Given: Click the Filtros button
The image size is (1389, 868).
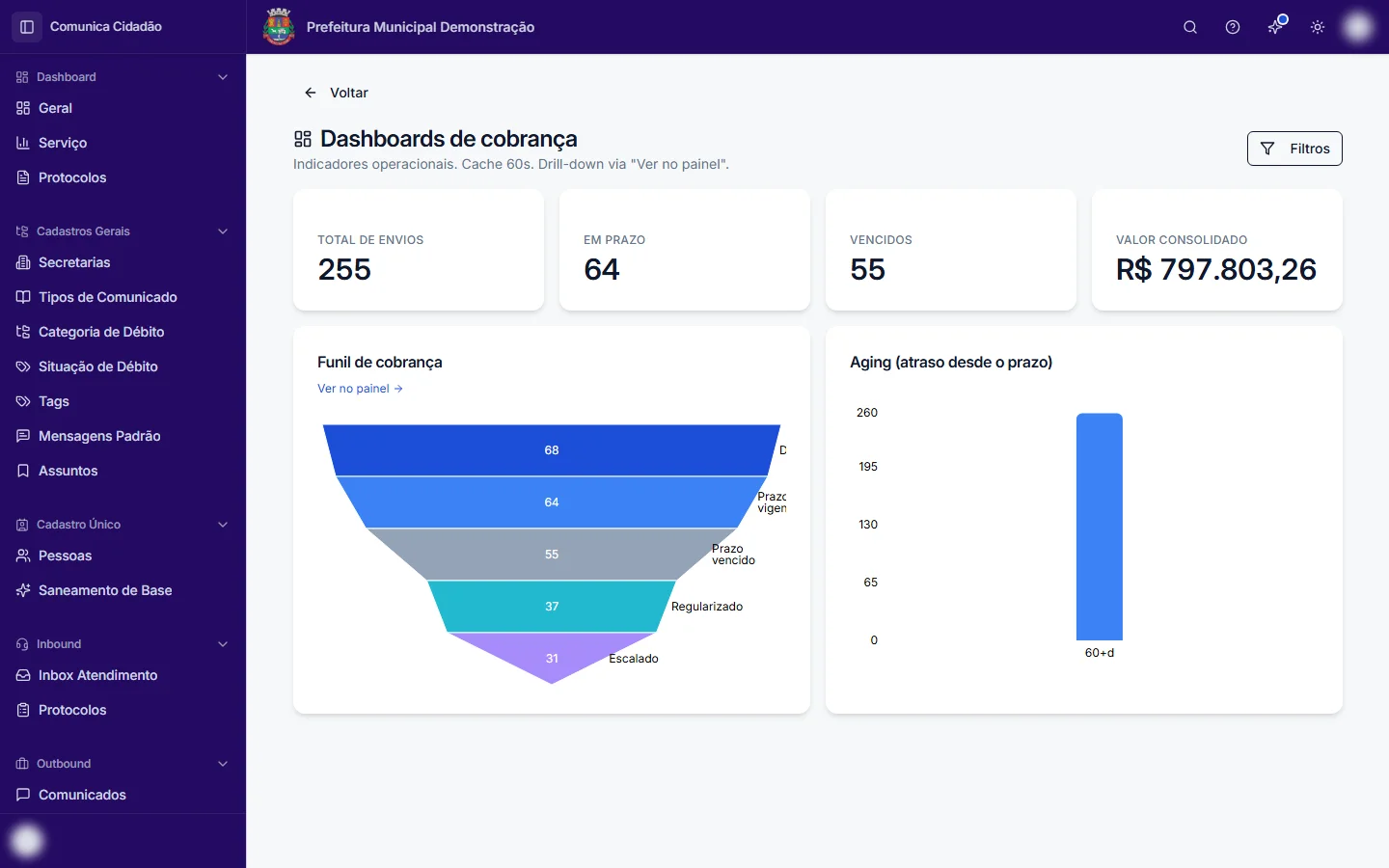Looking at the screenshot, I should click(1294, 149).
